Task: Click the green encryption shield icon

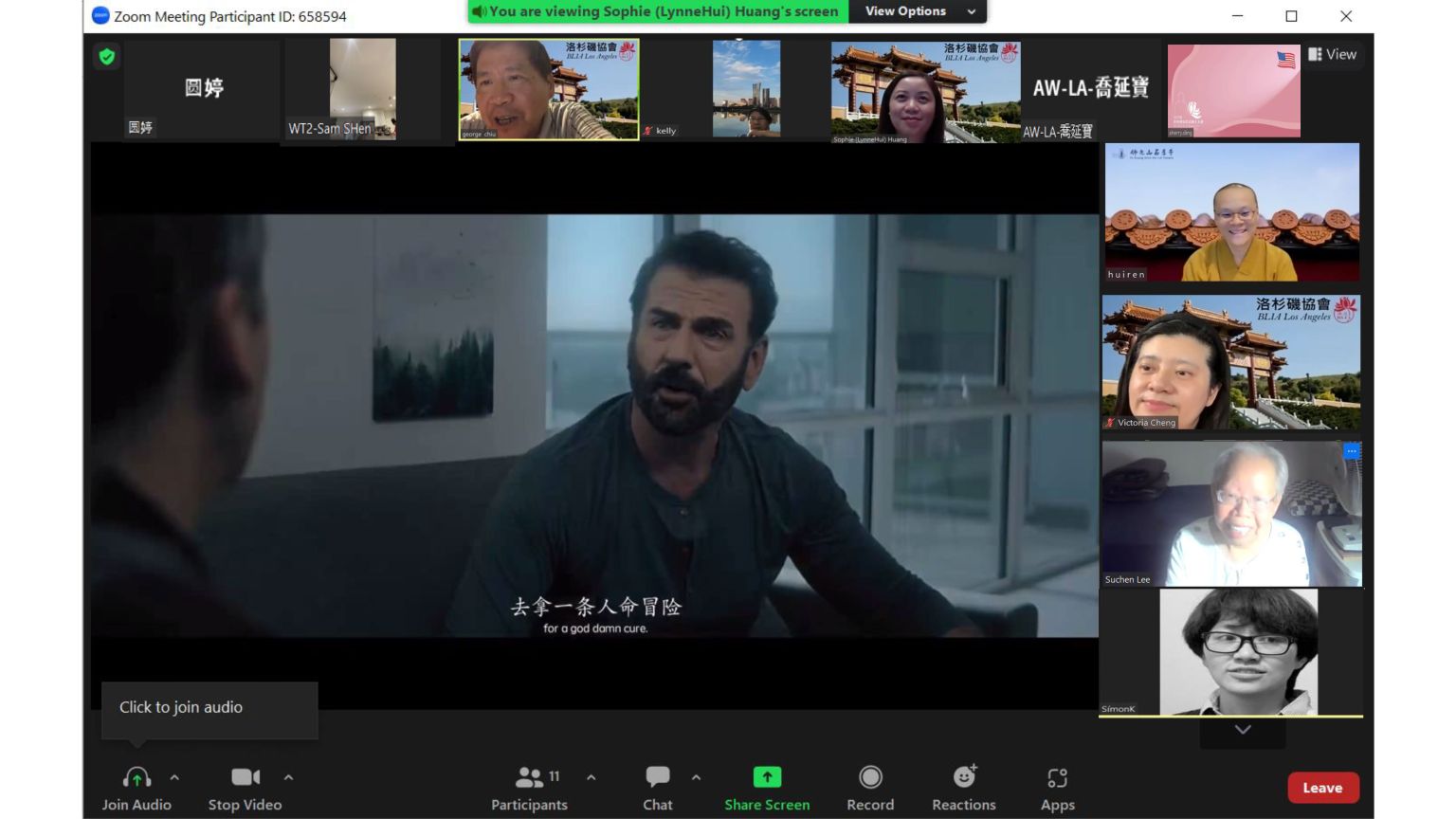Action: click(107, 57)
